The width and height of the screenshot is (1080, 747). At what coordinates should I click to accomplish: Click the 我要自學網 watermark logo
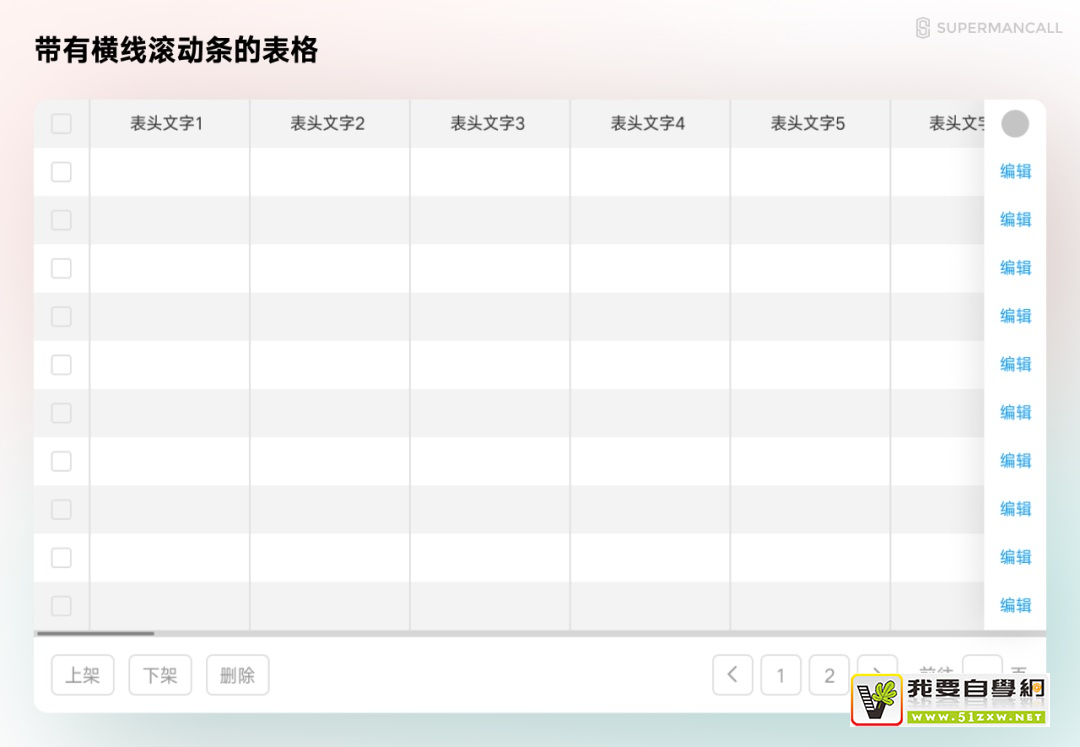pyautogui.click(x=948, y=699)
